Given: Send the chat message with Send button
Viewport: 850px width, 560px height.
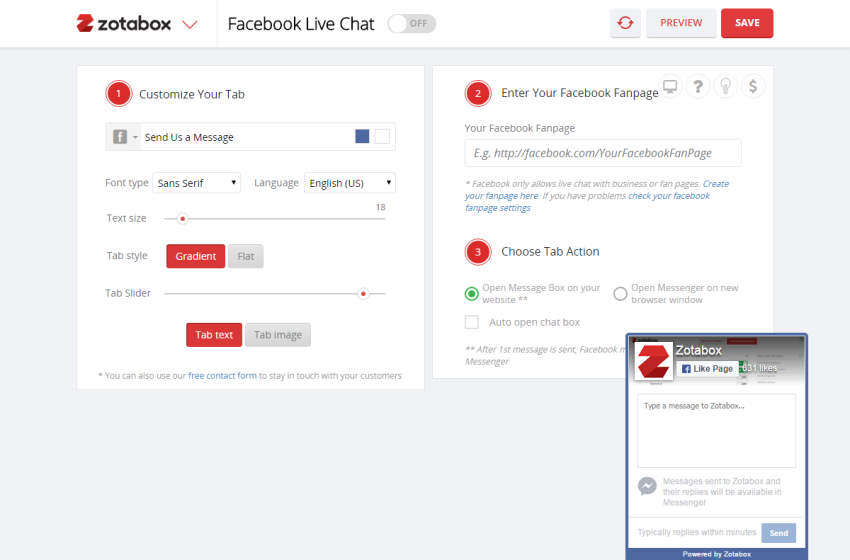Looking at the screenshot, I should point(778,533).
